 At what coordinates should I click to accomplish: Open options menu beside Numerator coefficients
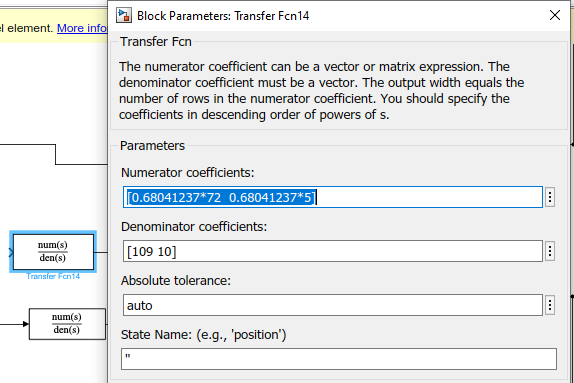[549, 197]
